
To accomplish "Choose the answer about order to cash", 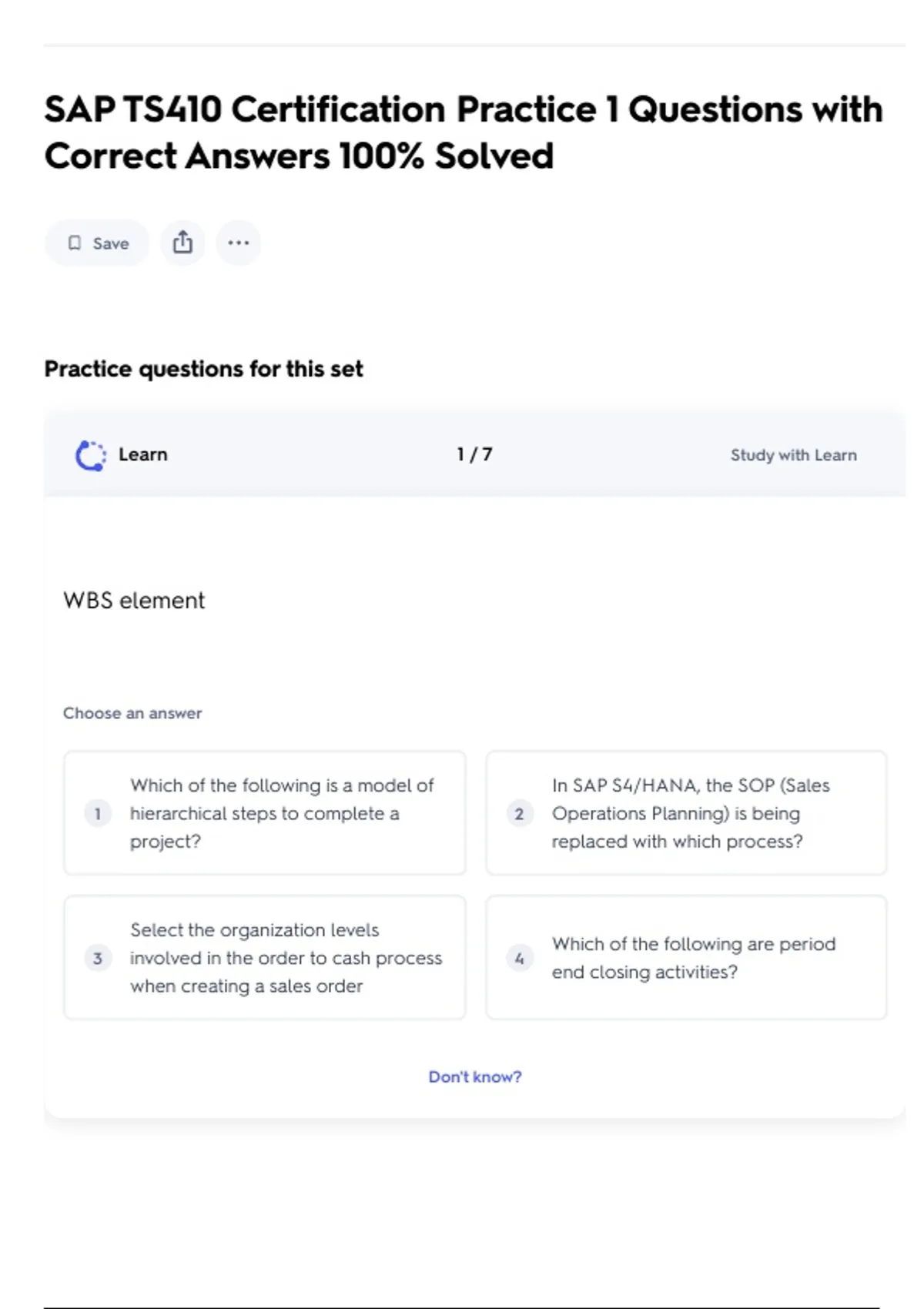I will point(286,958).
